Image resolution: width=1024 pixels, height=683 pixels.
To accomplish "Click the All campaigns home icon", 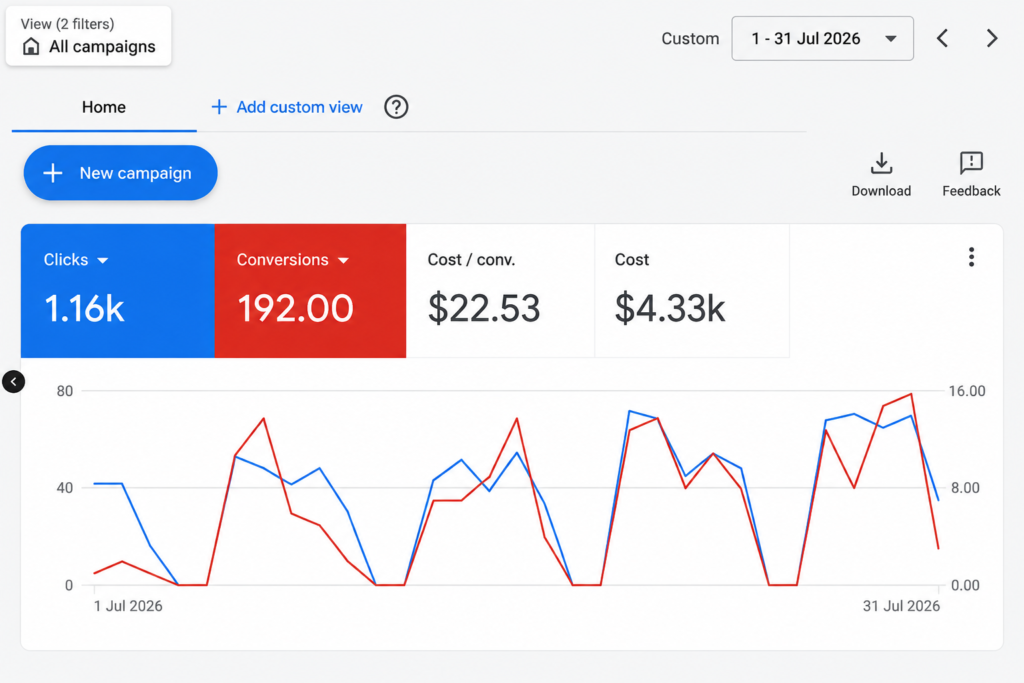I will pyautogui.click(x=31, y=46).
